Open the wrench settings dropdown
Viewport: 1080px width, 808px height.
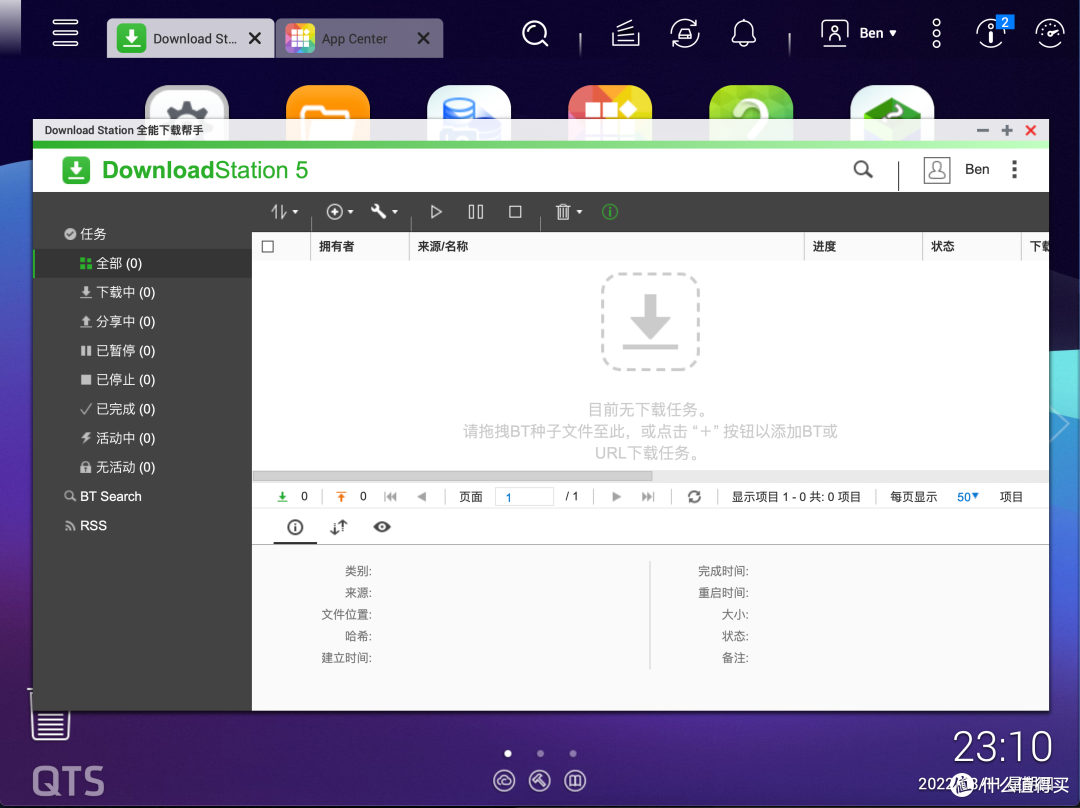(384, 211)
